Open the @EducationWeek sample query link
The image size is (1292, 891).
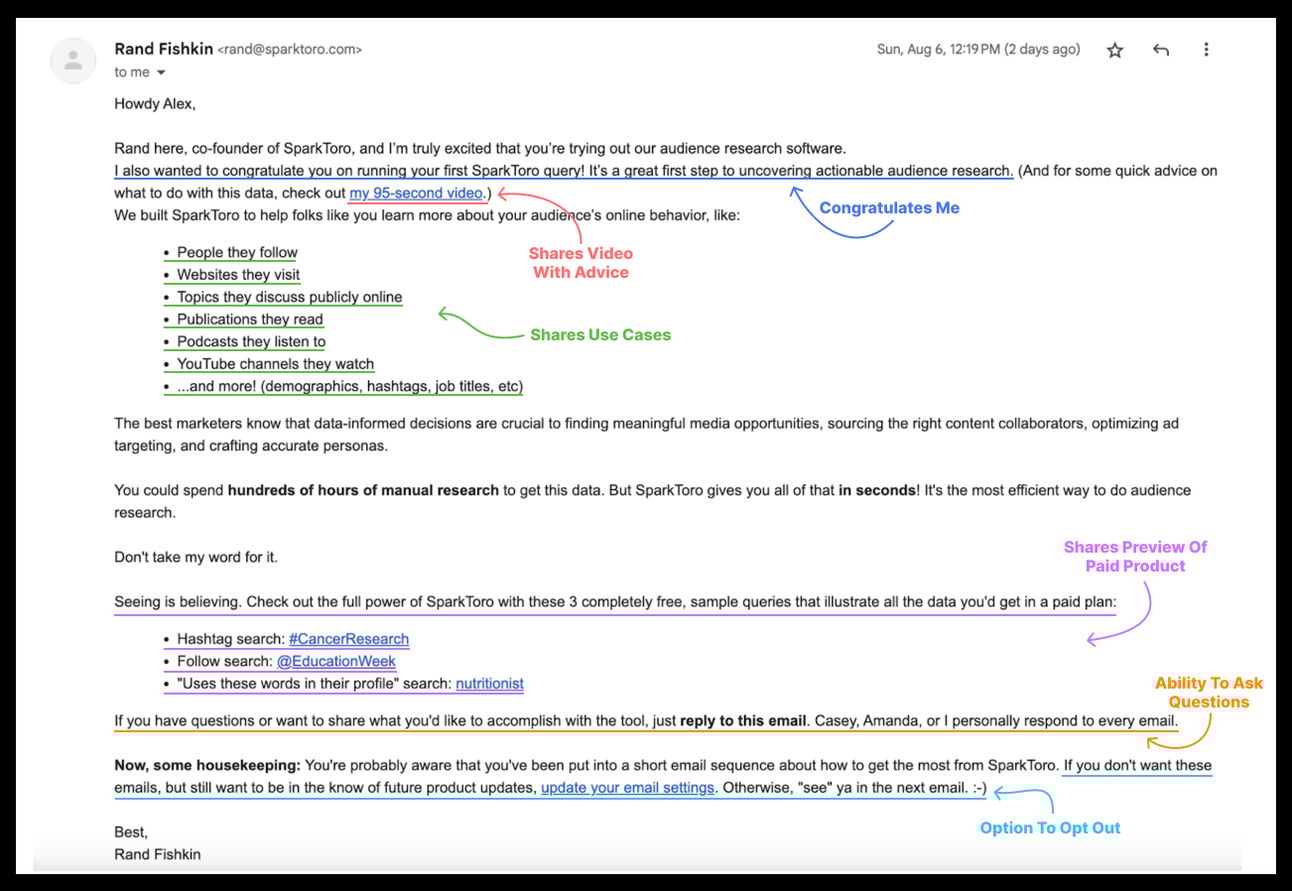pyautogui.click(x=336, y=661)
